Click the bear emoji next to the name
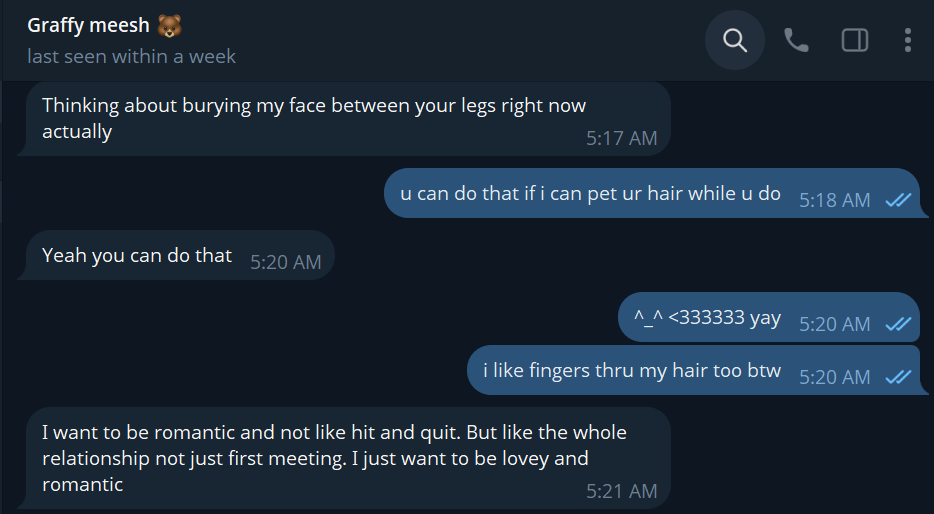The image size is (934, 514). point(169,26)
